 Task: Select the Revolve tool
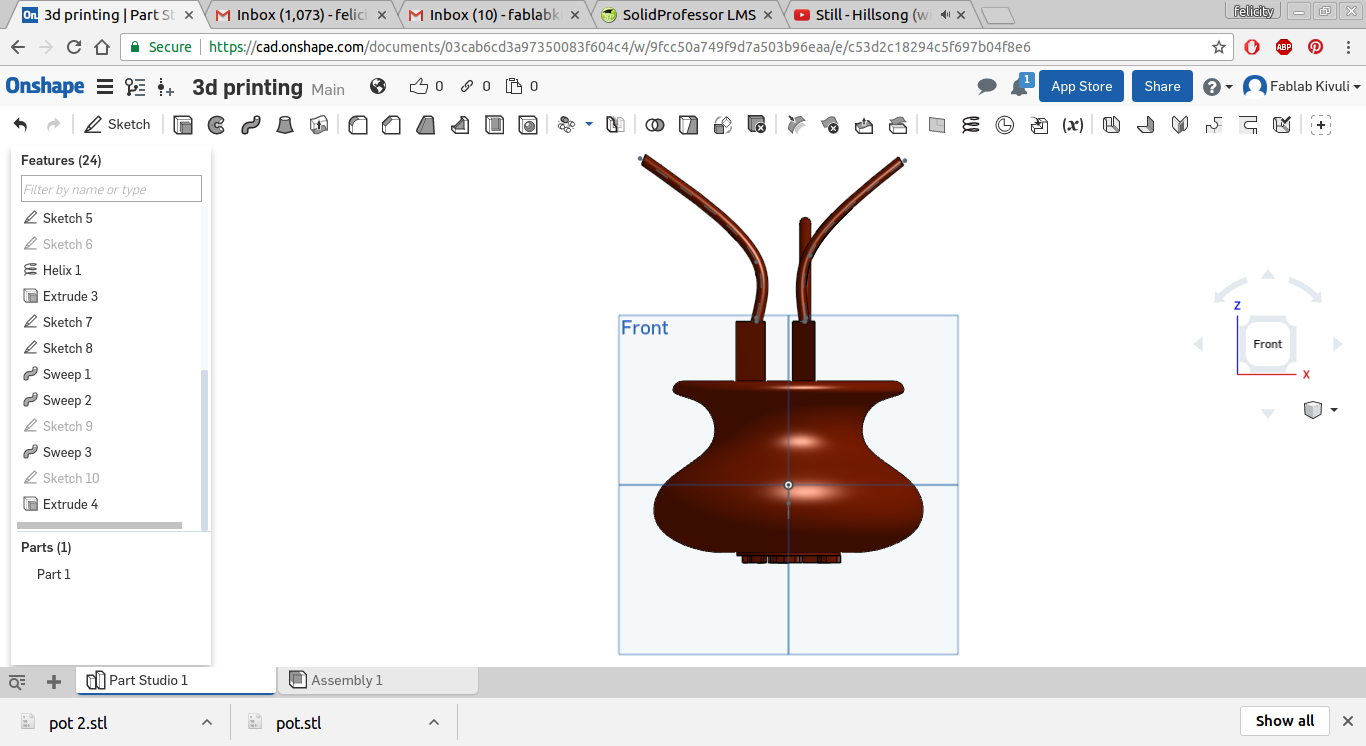[x=216, y=125]
